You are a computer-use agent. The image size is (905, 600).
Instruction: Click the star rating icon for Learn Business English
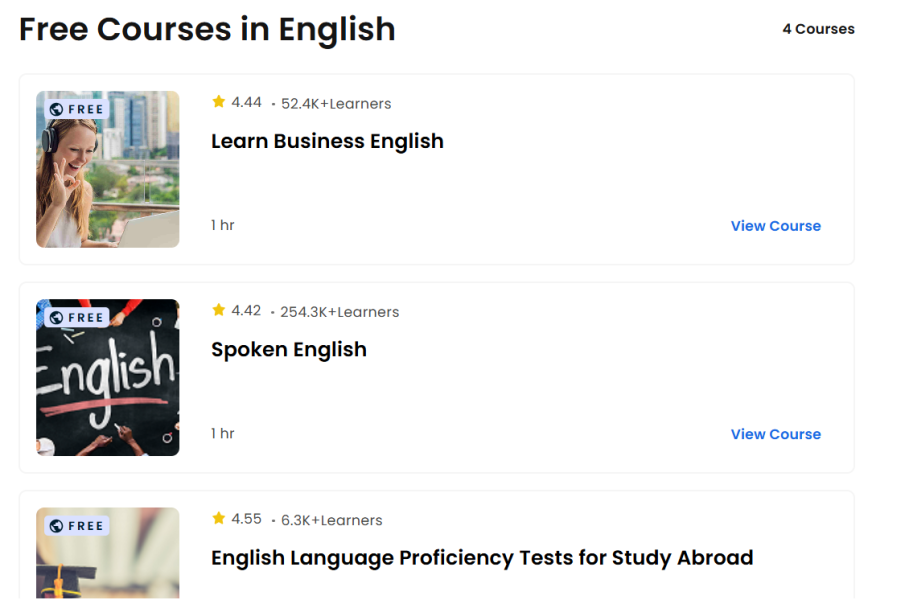click(218, 102)
